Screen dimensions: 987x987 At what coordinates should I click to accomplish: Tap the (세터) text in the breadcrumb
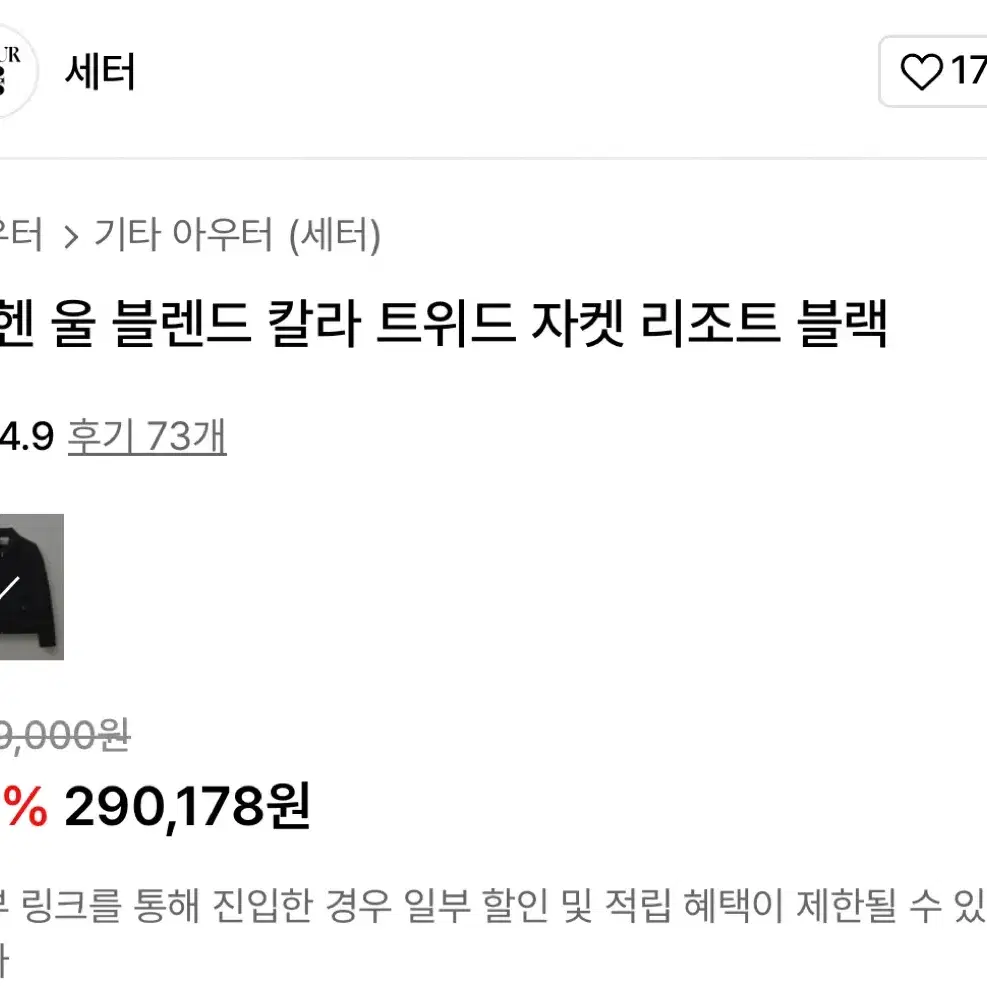[x=335, y=235]
